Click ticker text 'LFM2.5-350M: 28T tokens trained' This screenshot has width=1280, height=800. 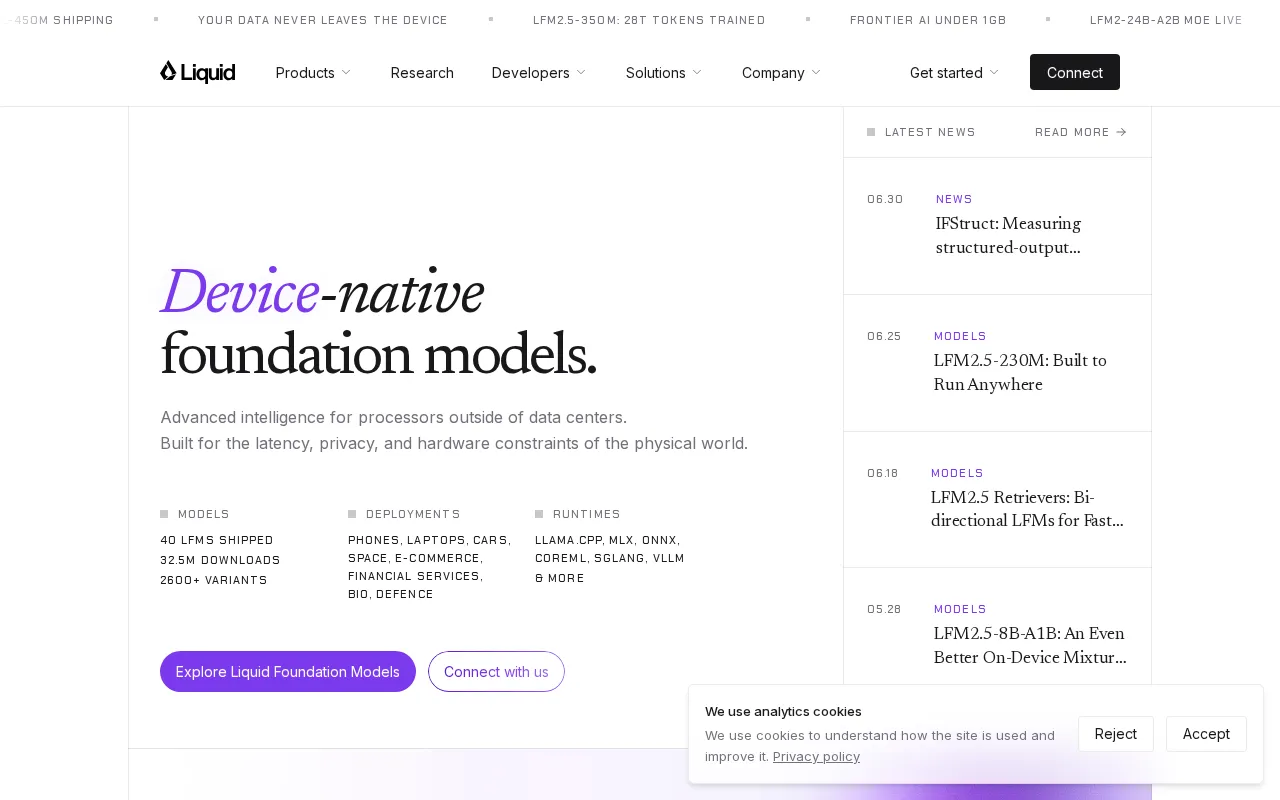pyautogui.click(x=649, y=20)
